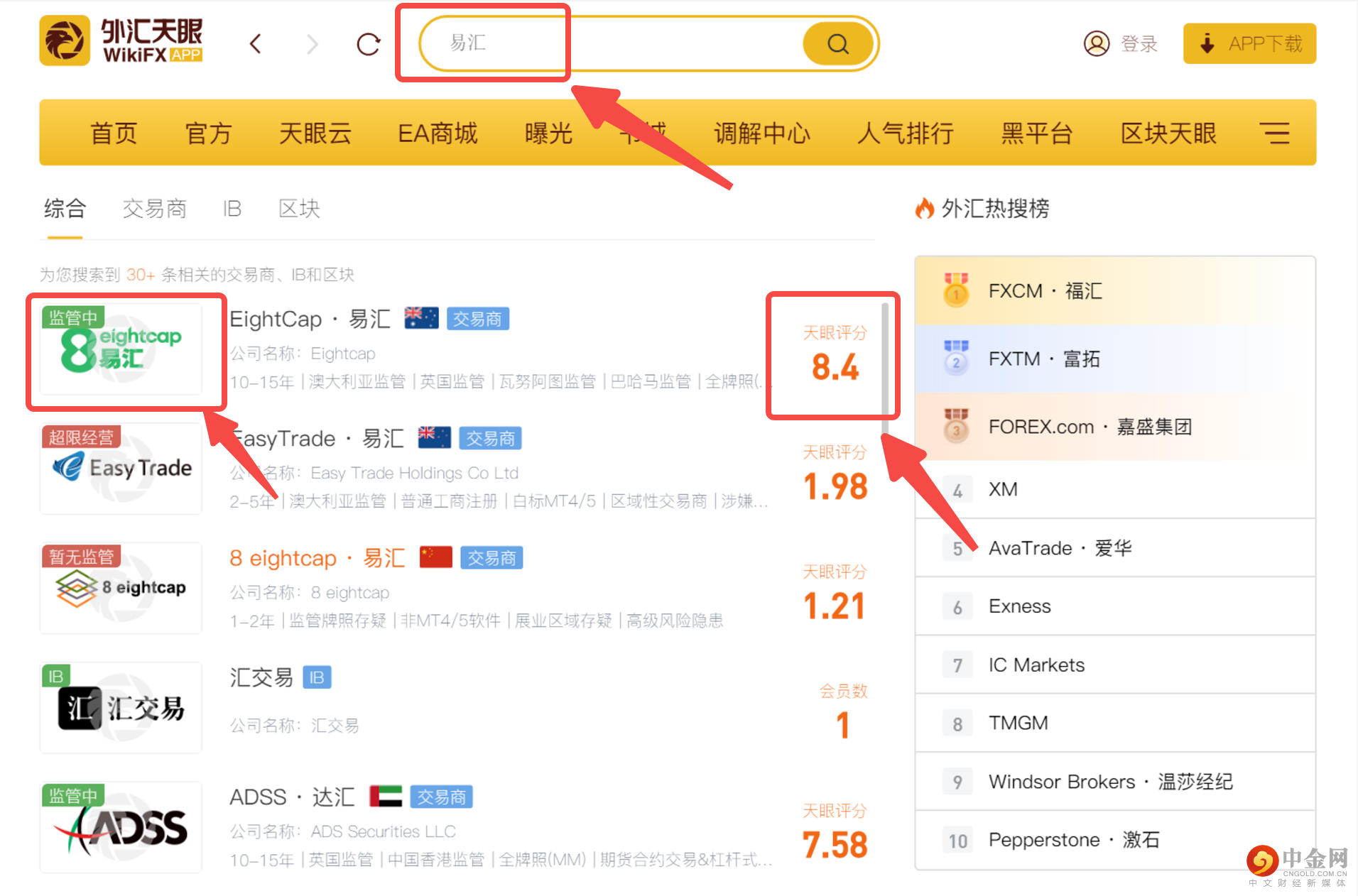
Task: Click the silver medal icon for FXTM
Action: point(956,358)
